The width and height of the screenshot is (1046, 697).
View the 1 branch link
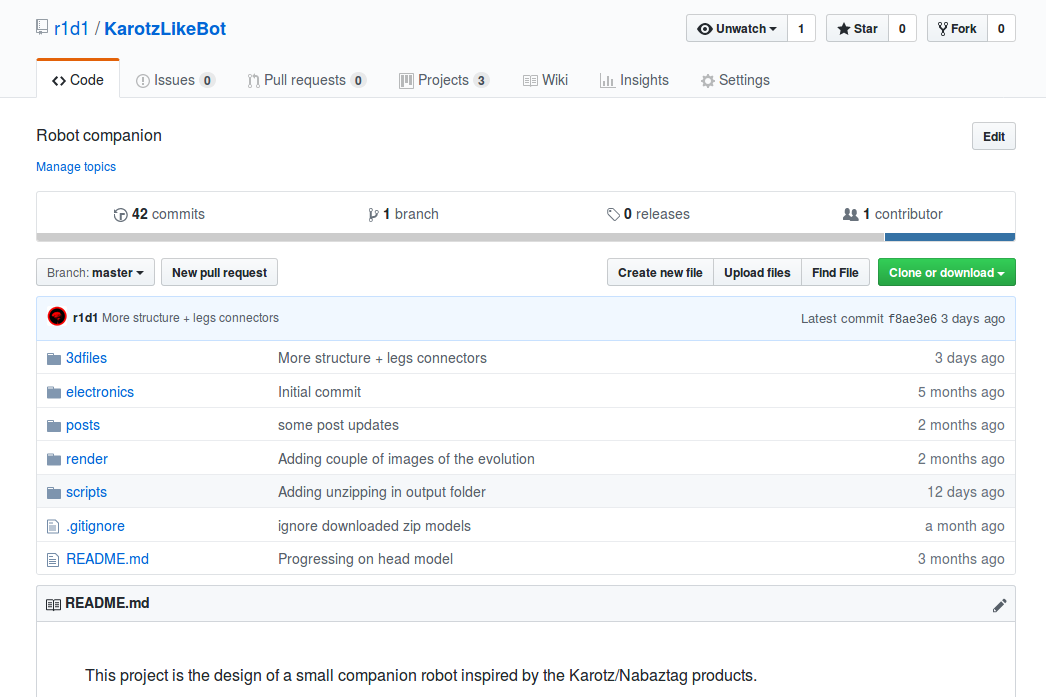point(404,214)
